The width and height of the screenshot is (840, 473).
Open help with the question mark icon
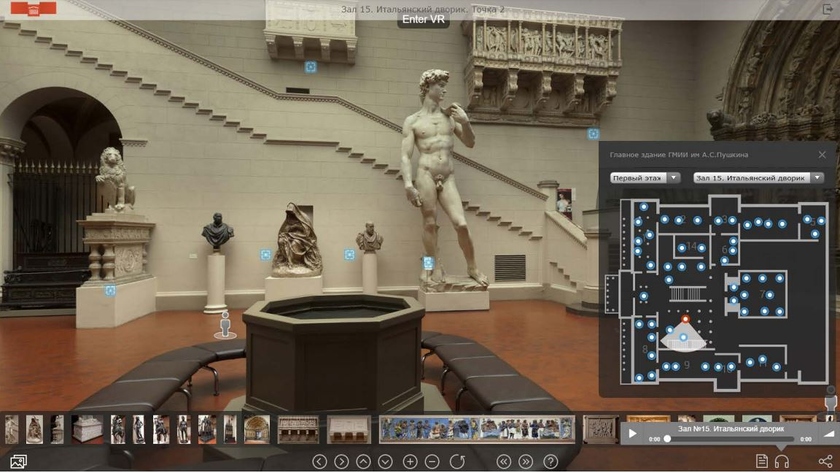(x=549, y=461)
